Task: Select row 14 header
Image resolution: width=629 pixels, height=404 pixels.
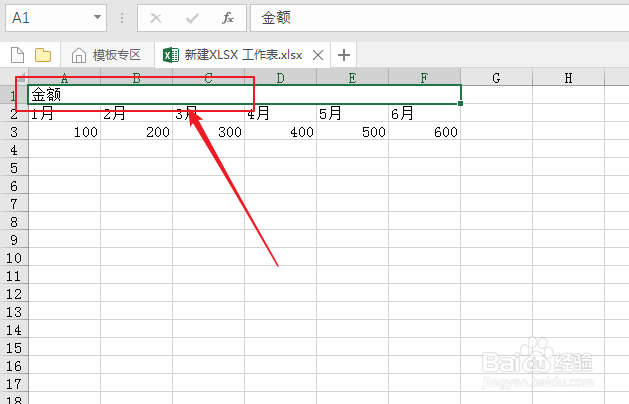Action: pos(14,330)
